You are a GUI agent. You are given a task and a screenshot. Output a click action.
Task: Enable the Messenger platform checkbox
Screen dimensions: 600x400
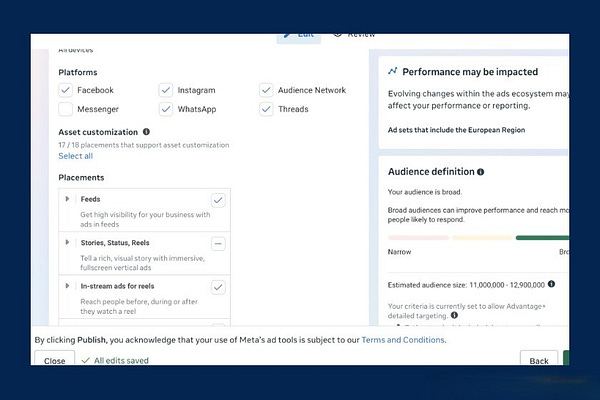[x=65, y=109]
